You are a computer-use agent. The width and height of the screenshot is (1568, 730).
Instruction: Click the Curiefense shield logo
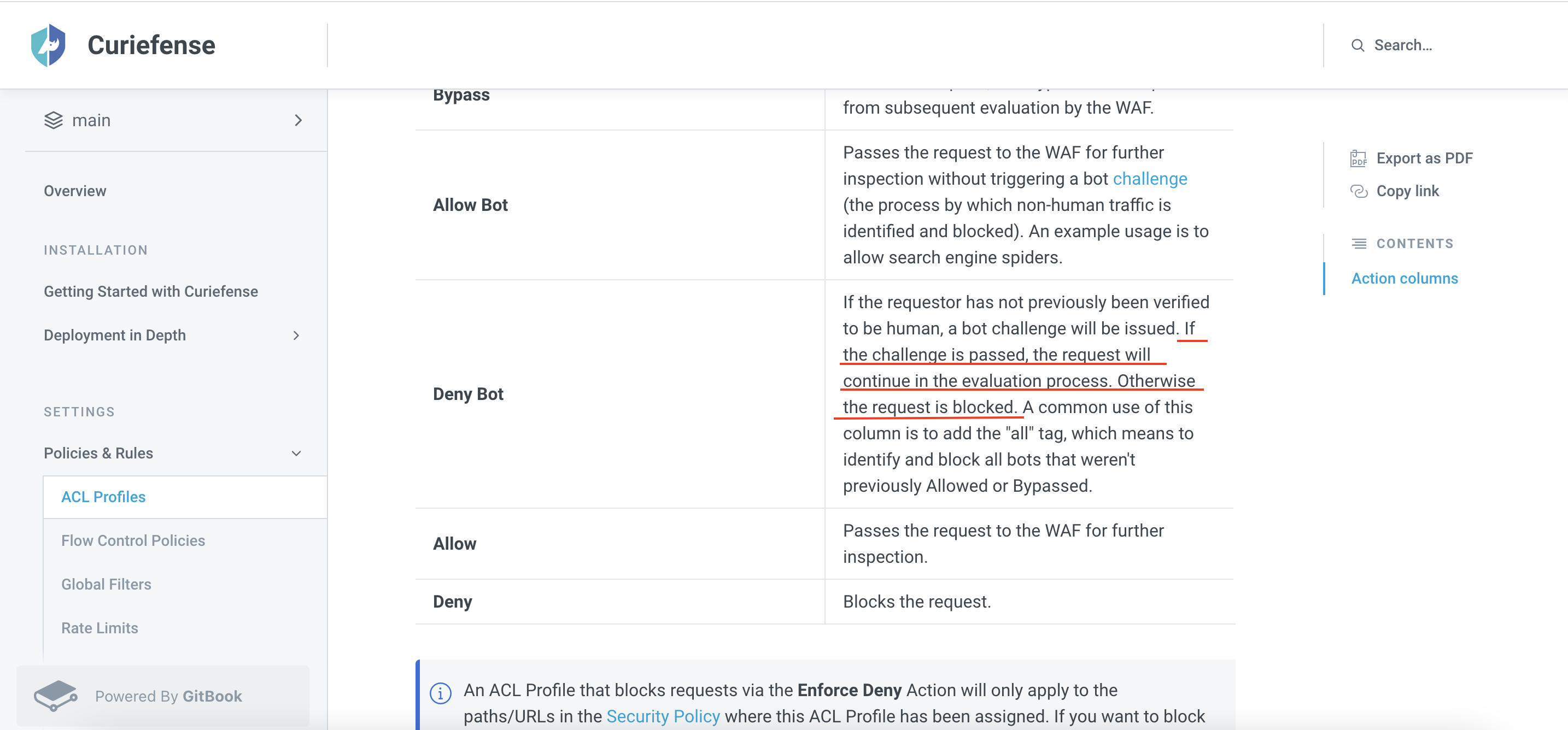[x=50, y=44]
